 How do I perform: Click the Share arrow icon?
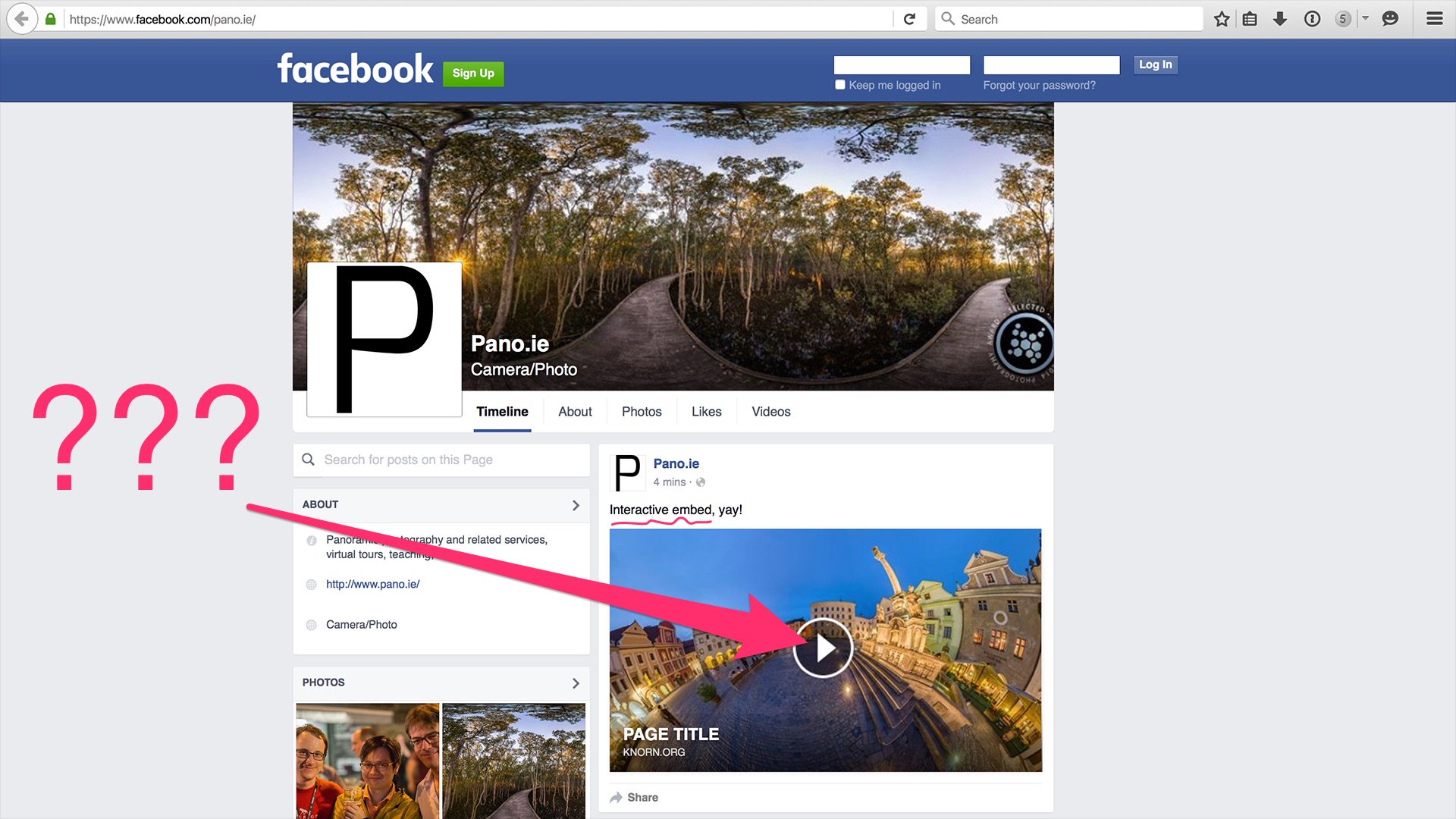616,798
